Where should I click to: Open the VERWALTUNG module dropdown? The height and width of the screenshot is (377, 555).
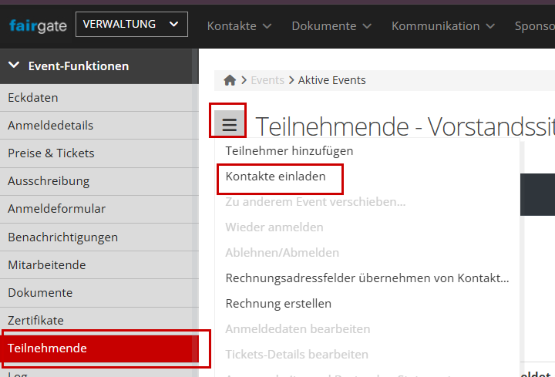coord(131,24)
